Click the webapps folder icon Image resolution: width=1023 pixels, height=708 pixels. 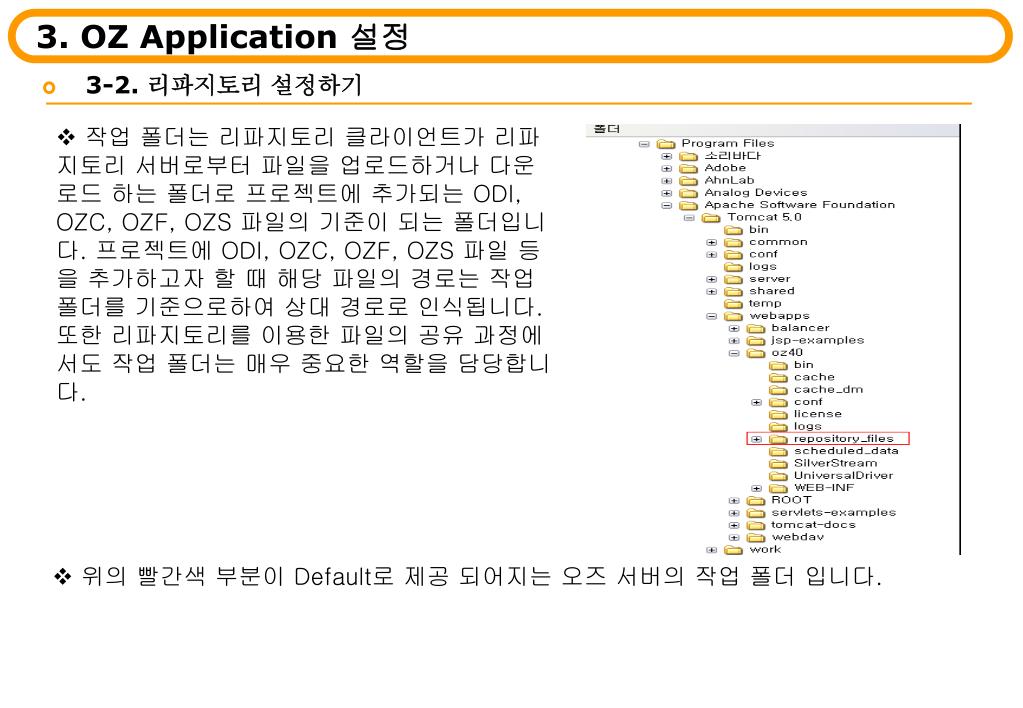tap(733, 316)
